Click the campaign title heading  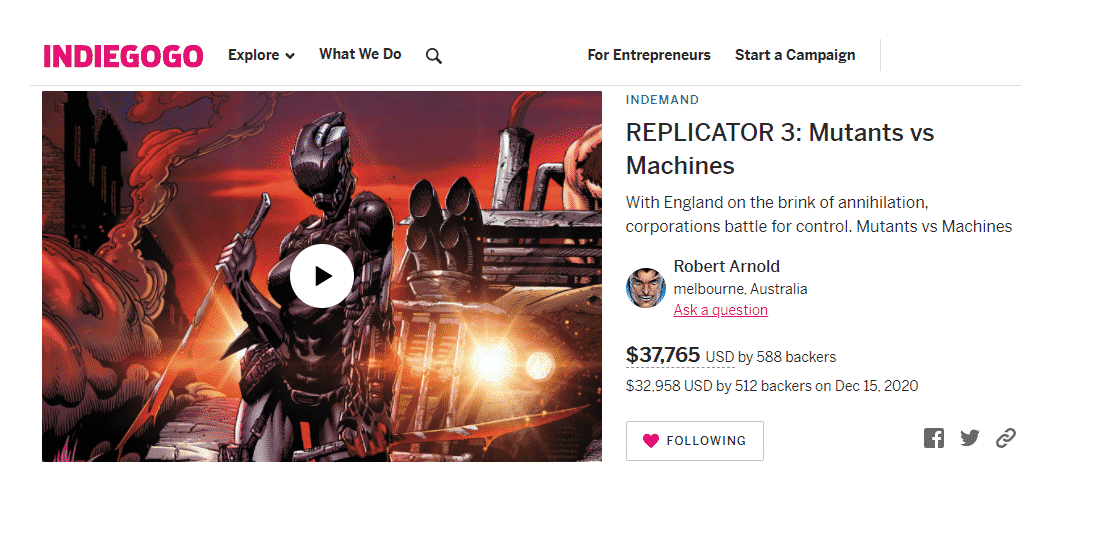[780, 149]
